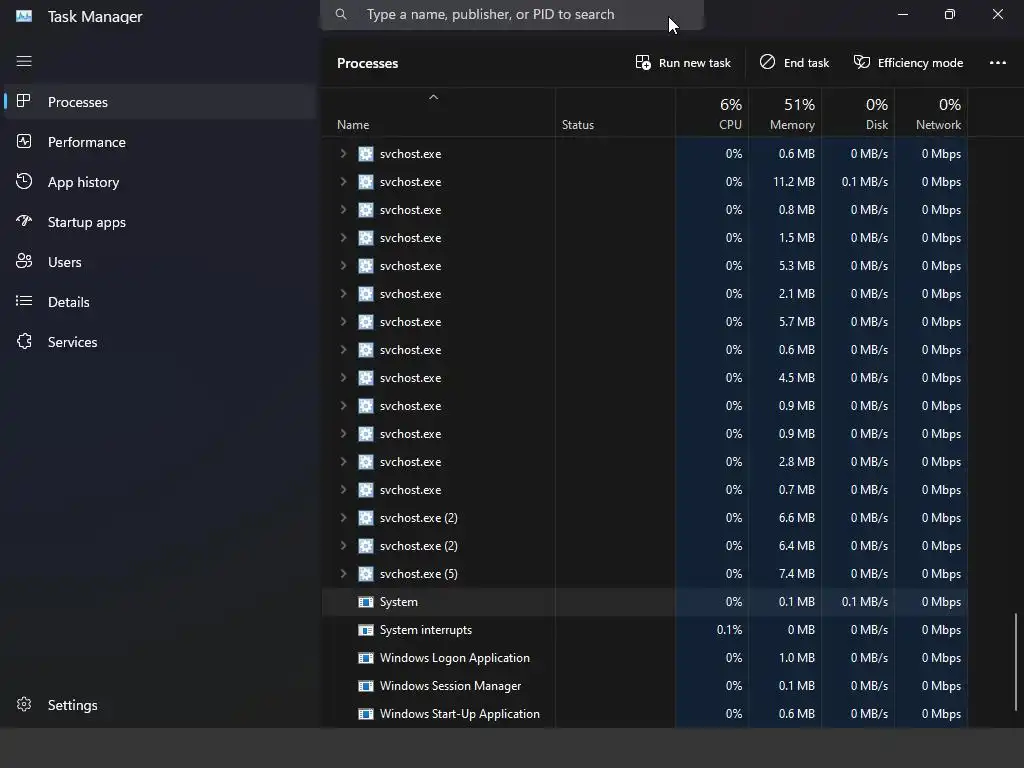Expand the svchost.exe (2) row with 6.4 MB

click(343, 545)
